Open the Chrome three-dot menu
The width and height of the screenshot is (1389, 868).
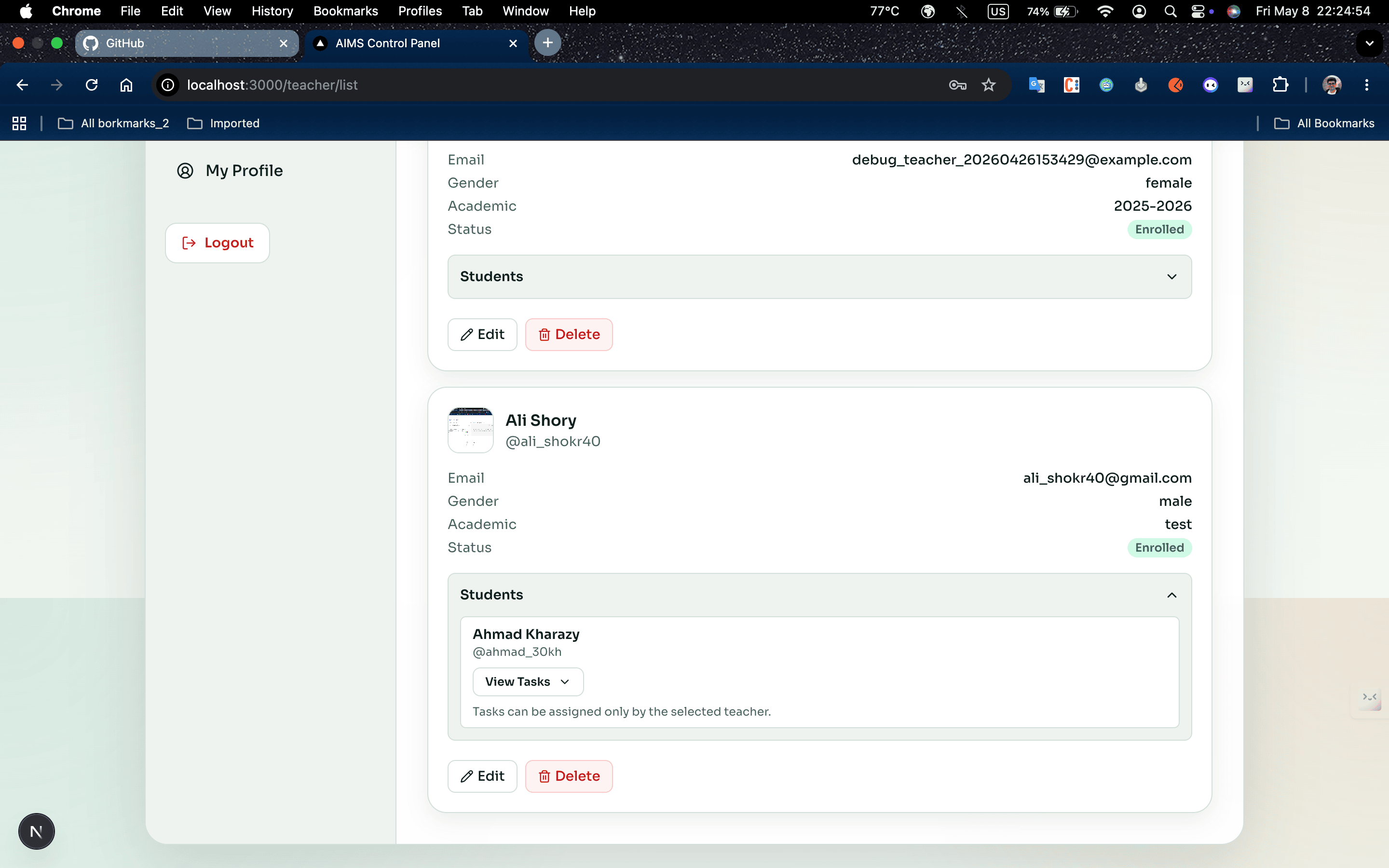pyautogui.click(x=1367, y=85)
